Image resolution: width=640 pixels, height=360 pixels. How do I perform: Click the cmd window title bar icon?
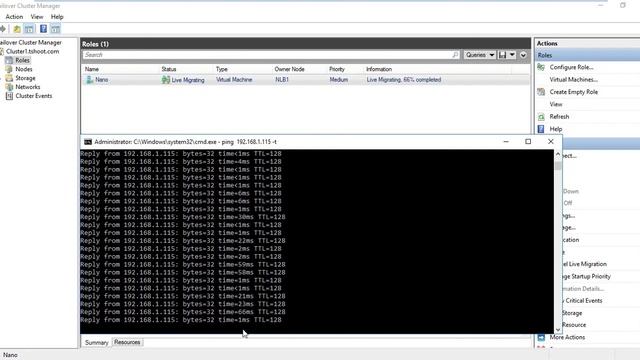pyautogui.click(x=88, y=142)
